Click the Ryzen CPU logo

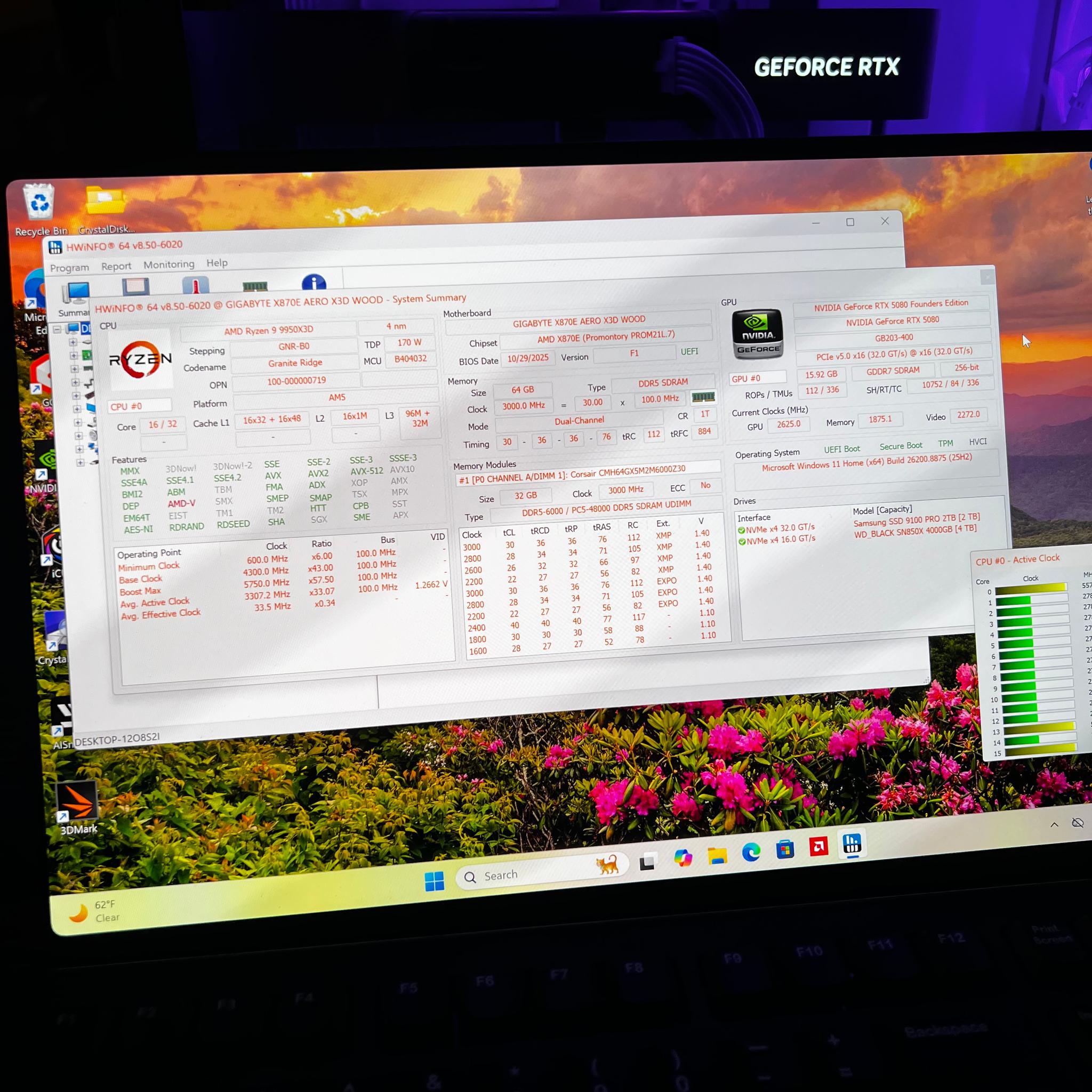[140, 360]
